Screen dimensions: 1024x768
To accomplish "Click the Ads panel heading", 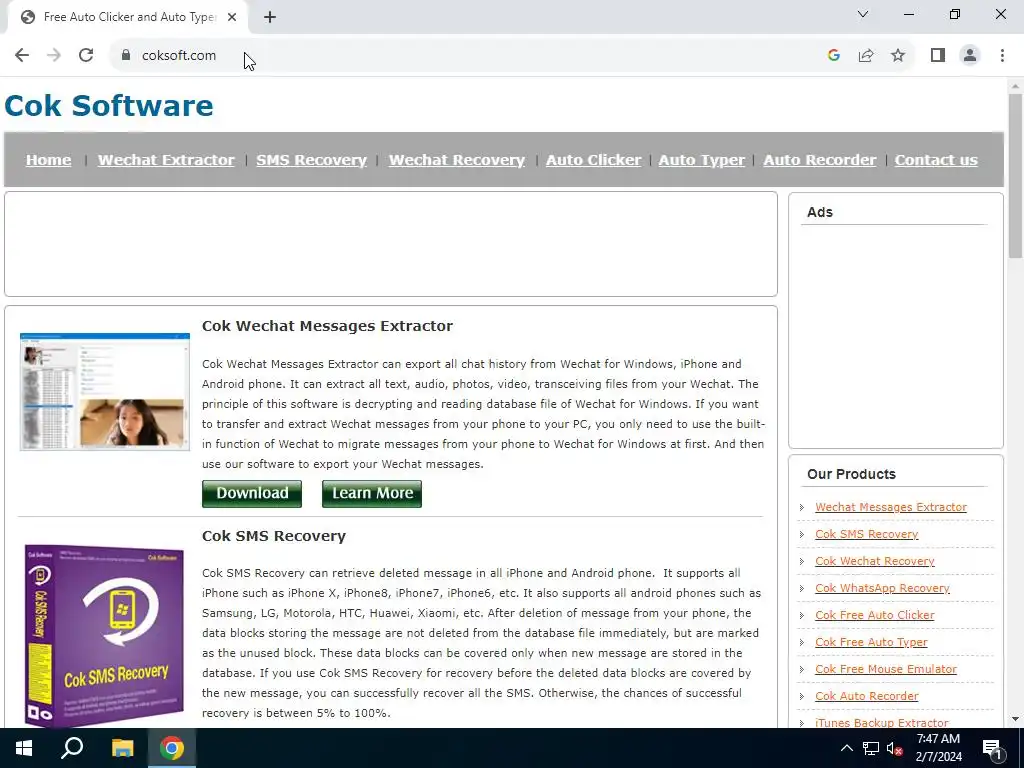I will (820, 212).
